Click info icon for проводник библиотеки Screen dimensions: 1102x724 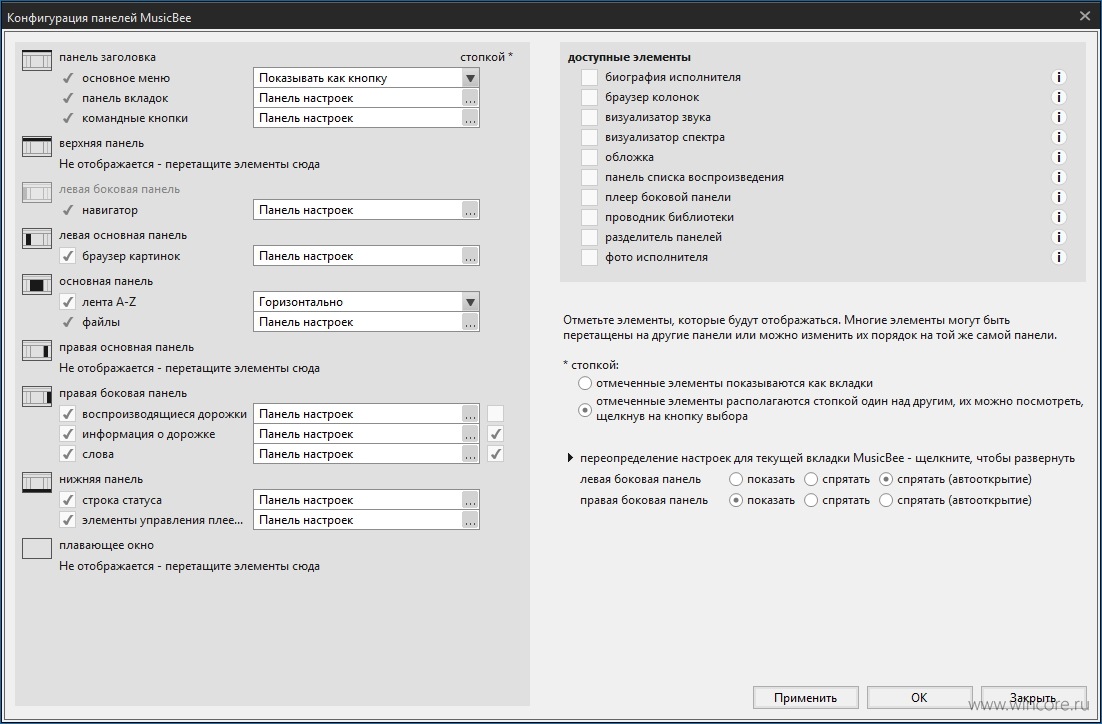point(1058,217)
